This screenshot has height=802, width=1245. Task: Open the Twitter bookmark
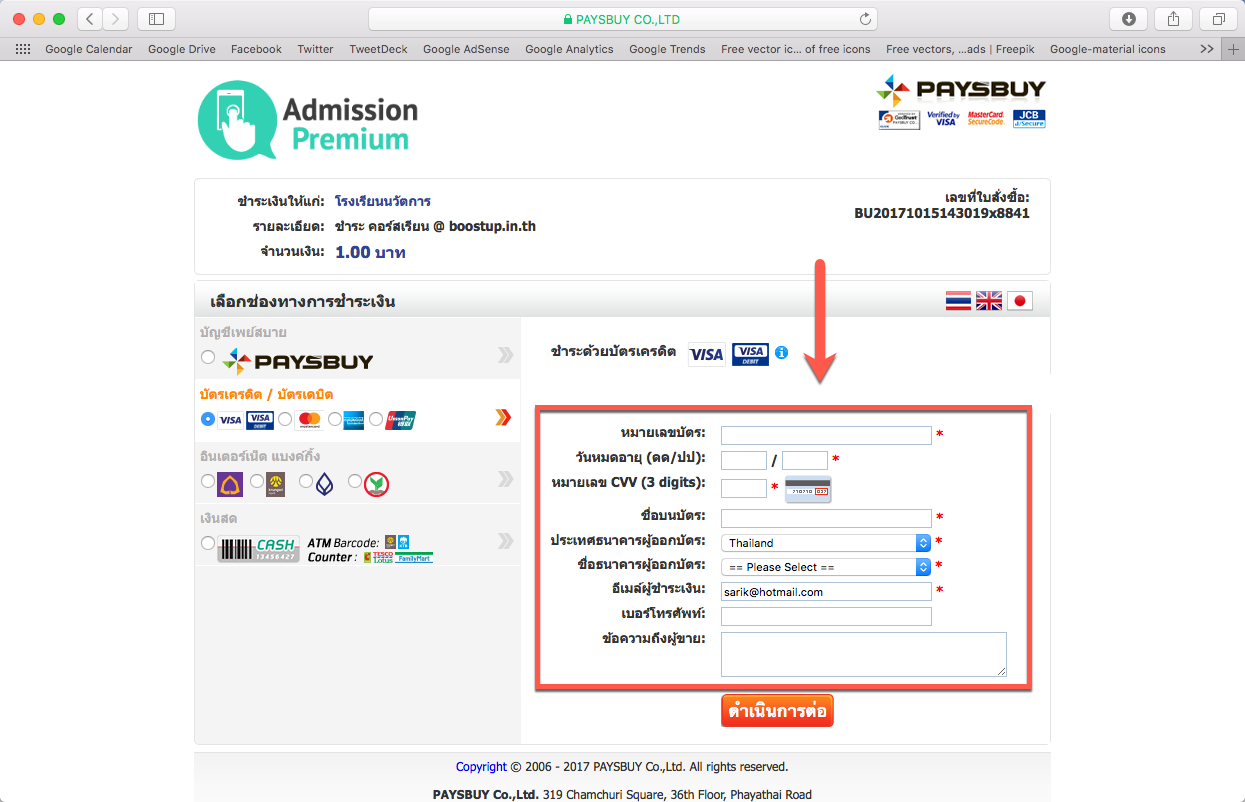(x=315, y=49)
